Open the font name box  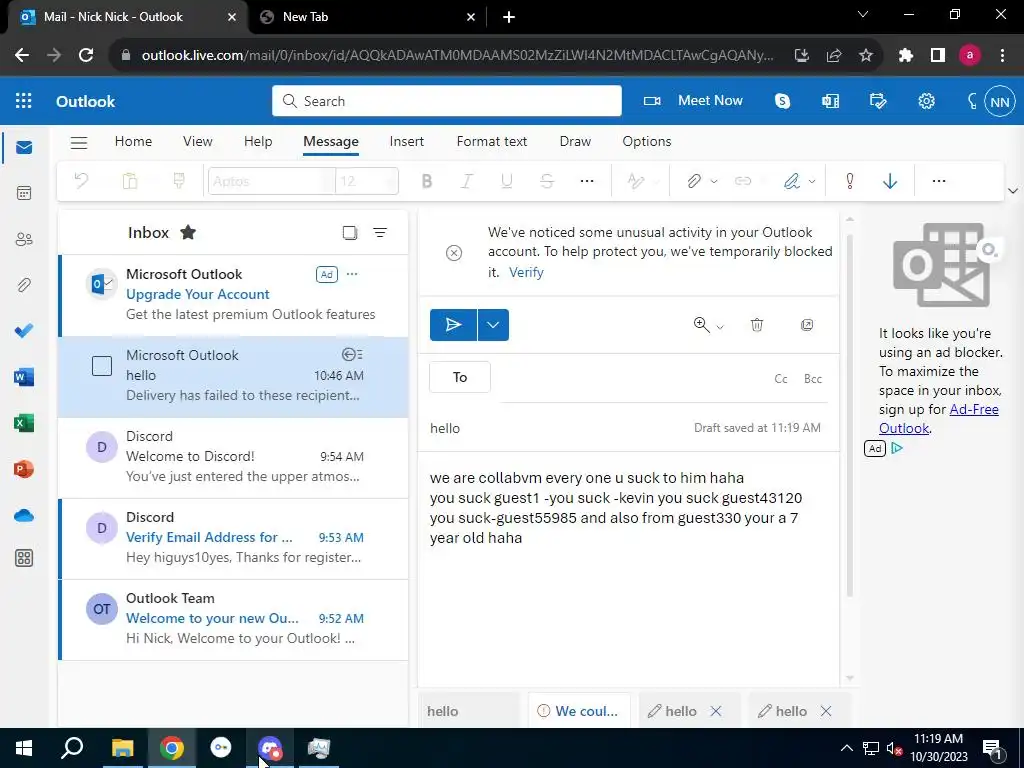[272, 181]
